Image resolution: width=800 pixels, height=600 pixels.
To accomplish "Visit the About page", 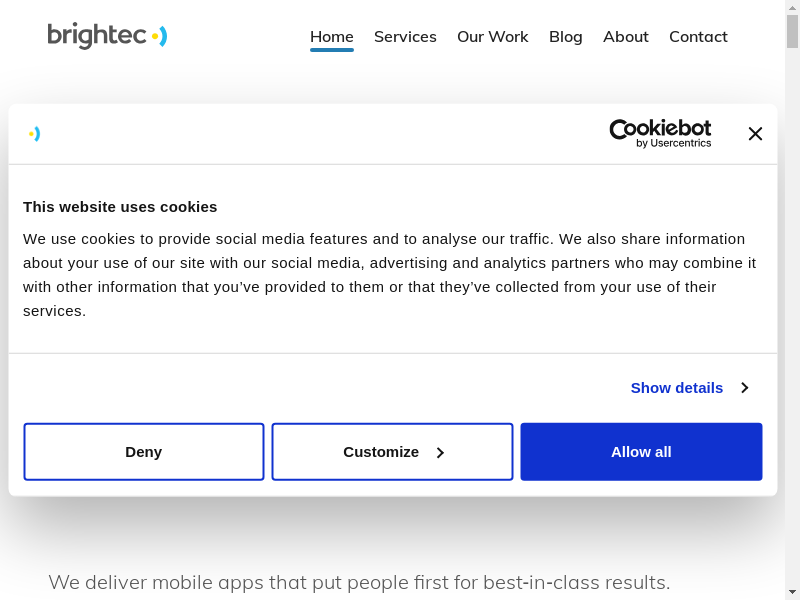I will [625, 37].
